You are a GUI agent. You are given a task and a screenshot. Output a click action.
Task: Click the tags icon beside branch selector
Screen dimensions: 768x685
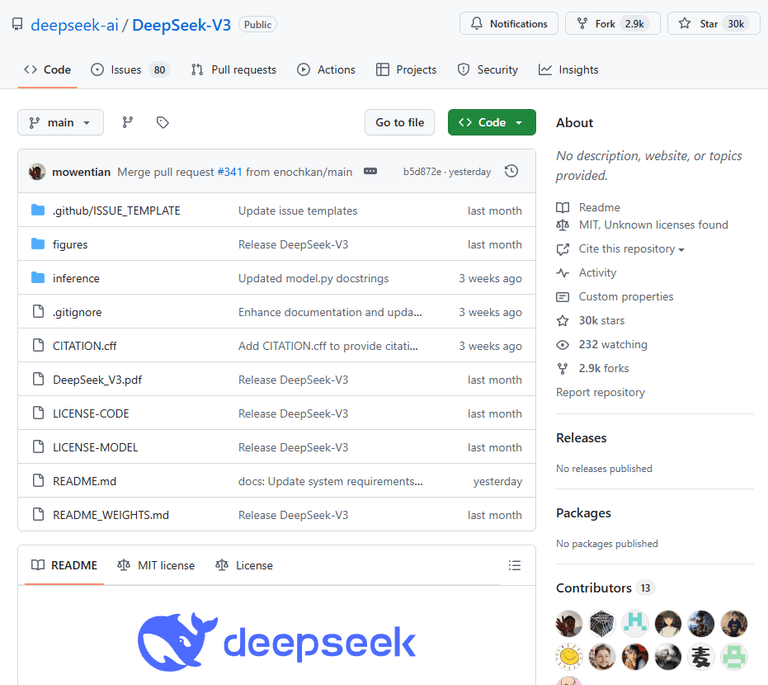162,122
